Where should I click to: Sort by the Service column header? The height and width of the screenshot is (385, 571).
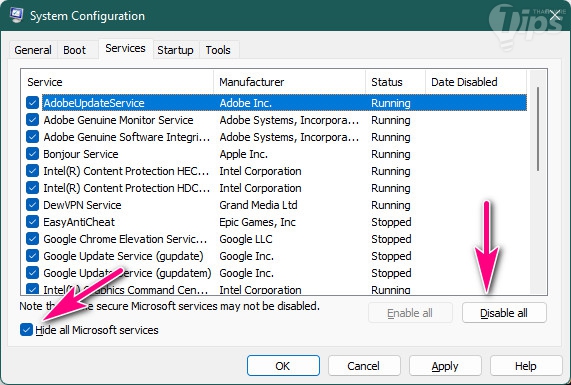117,82
